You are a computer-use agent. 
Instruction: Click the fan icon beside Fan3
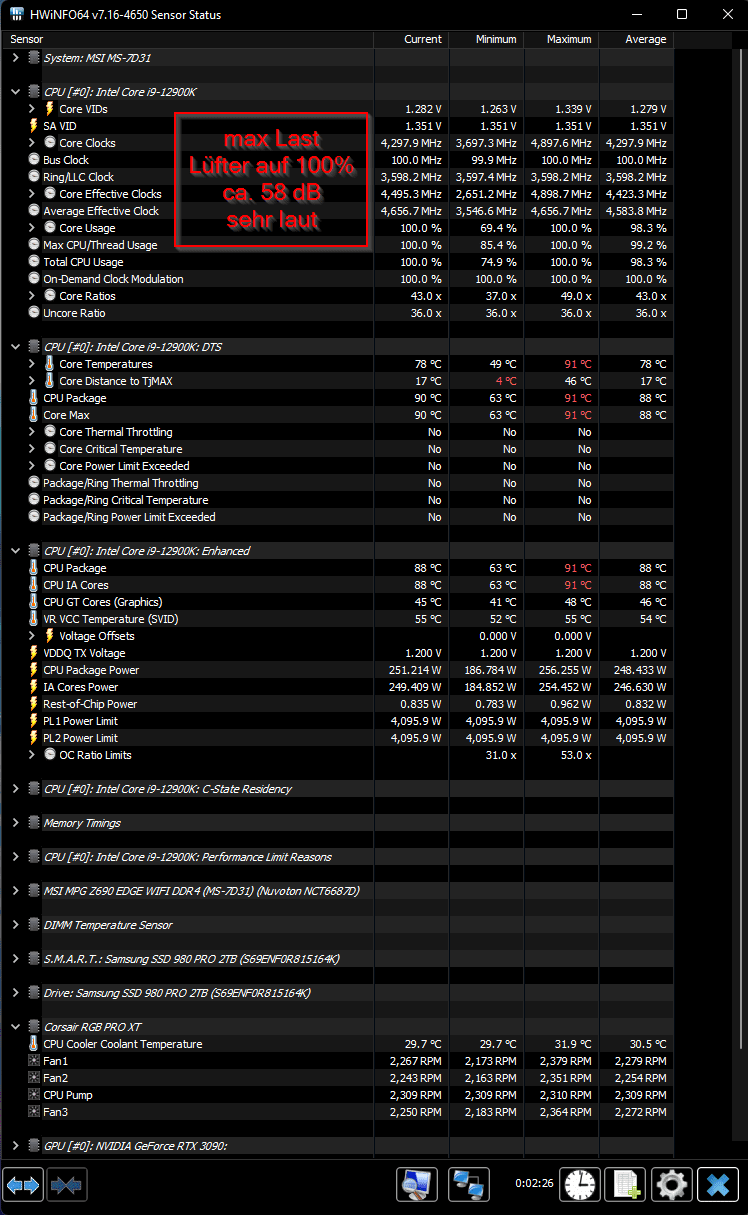[35, 1112]
